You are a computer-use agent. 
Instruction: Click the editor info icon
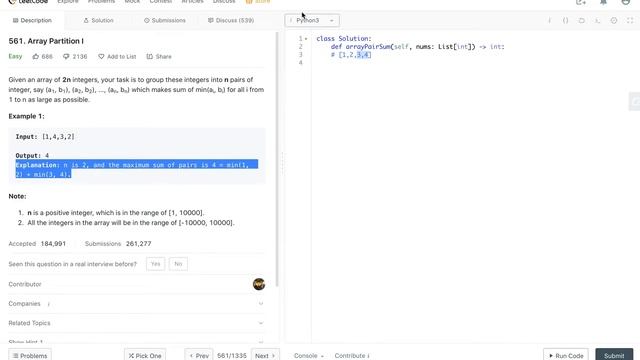[x=549, y=20]
